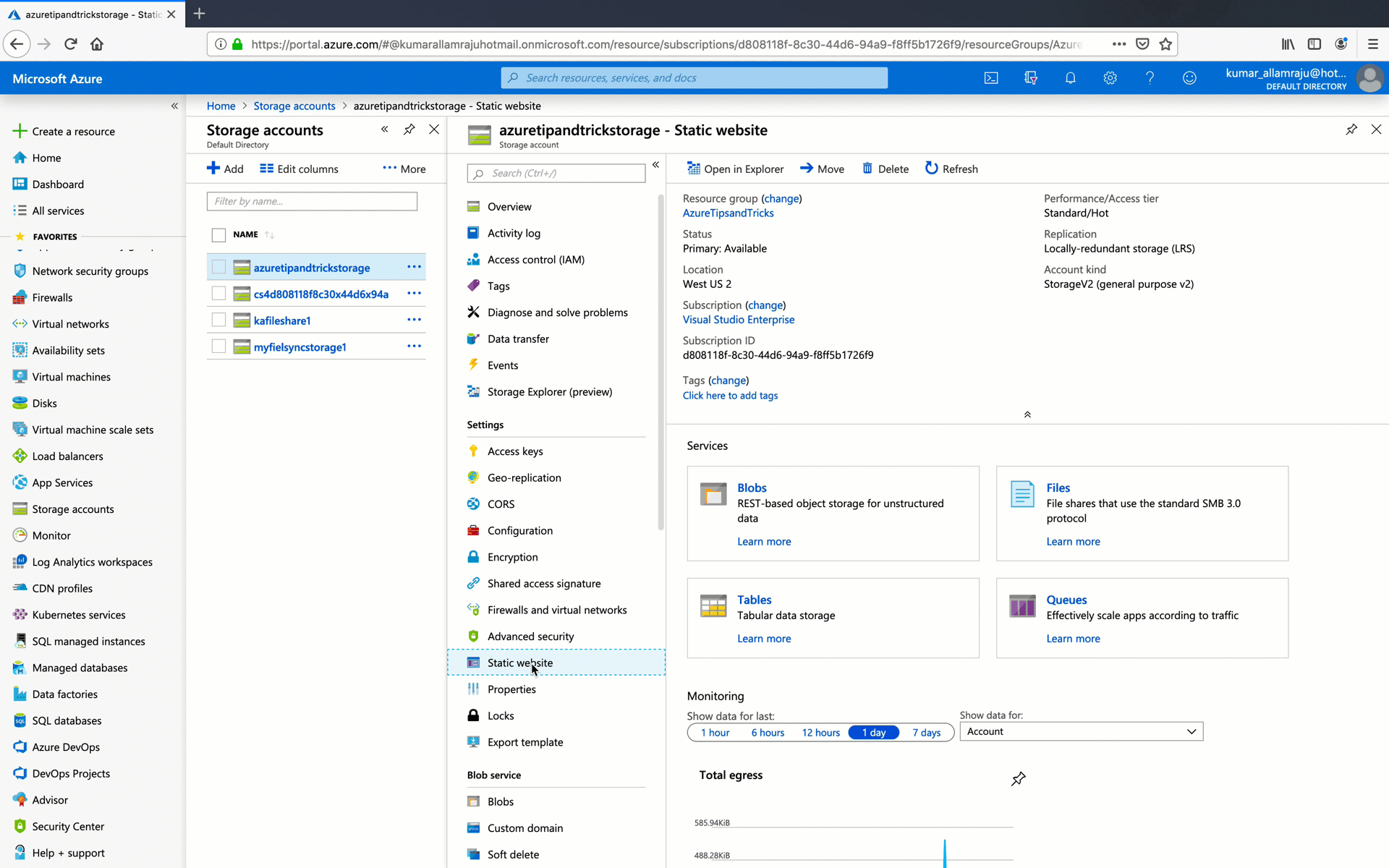Select the 7 days time range

coord(927,733)
